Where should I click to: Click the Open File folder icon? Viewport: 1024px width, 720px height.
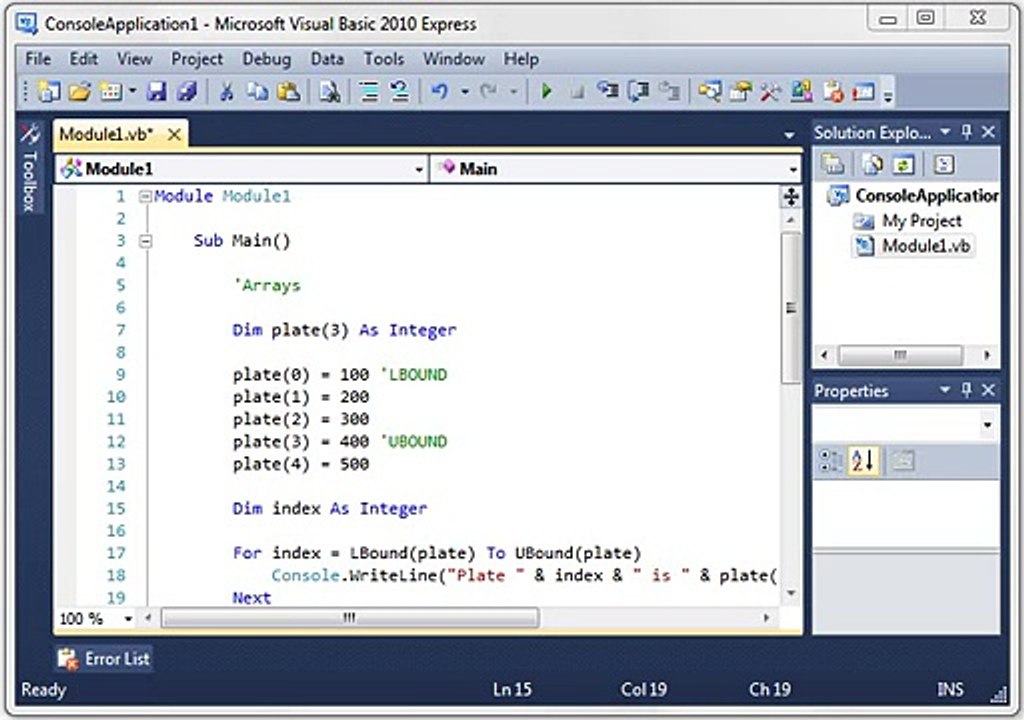(80, 91)
